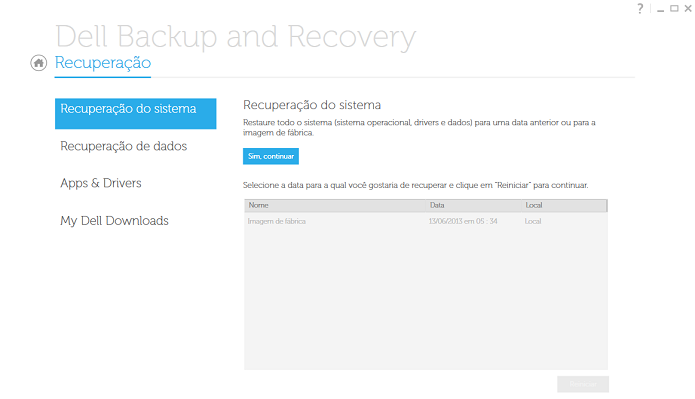Viewport: 695px width, 399px height.
Task: Select Recuperação do sistema menu item
Action: click(136, 113)
